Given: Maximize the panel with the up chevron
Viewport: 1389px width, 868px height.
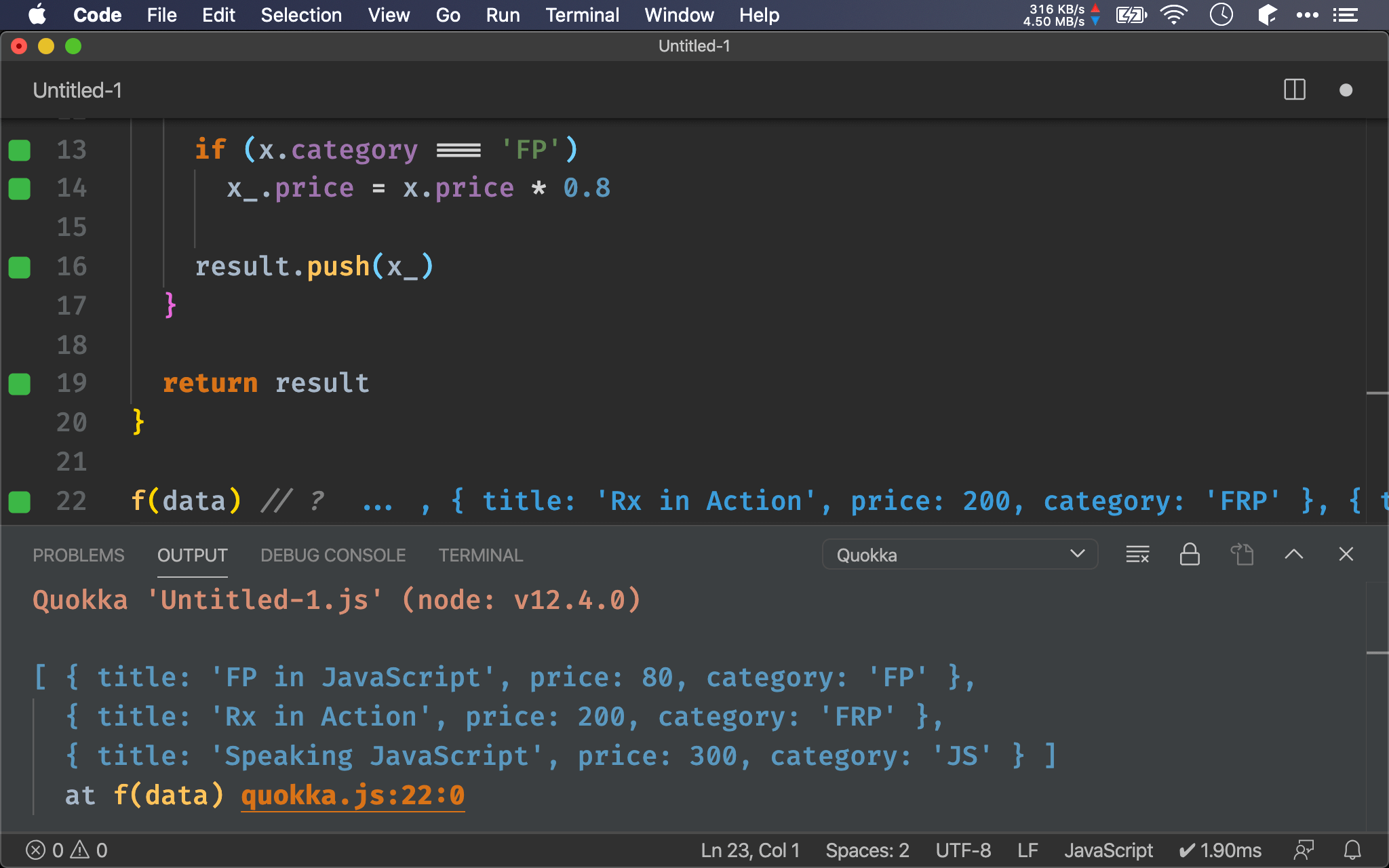Looking at the screenshot, I should click(x=1293, y=555).
